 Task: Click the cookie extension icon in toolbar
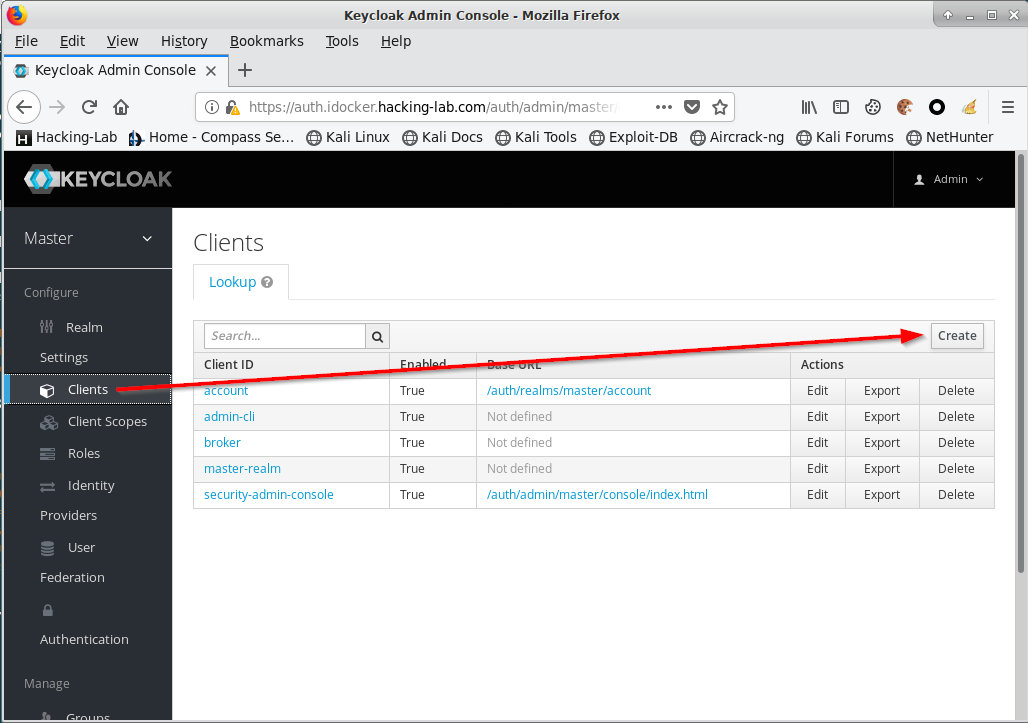(x=905, y=107)
